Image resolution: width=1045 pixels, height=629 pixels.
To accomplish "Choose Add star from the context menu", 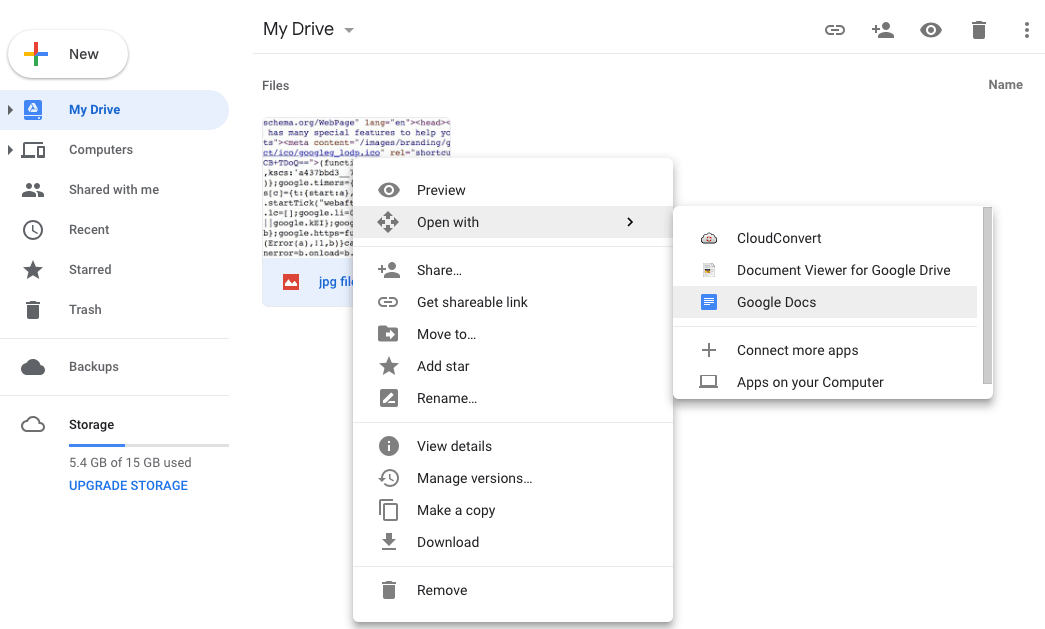I will 513,366.
